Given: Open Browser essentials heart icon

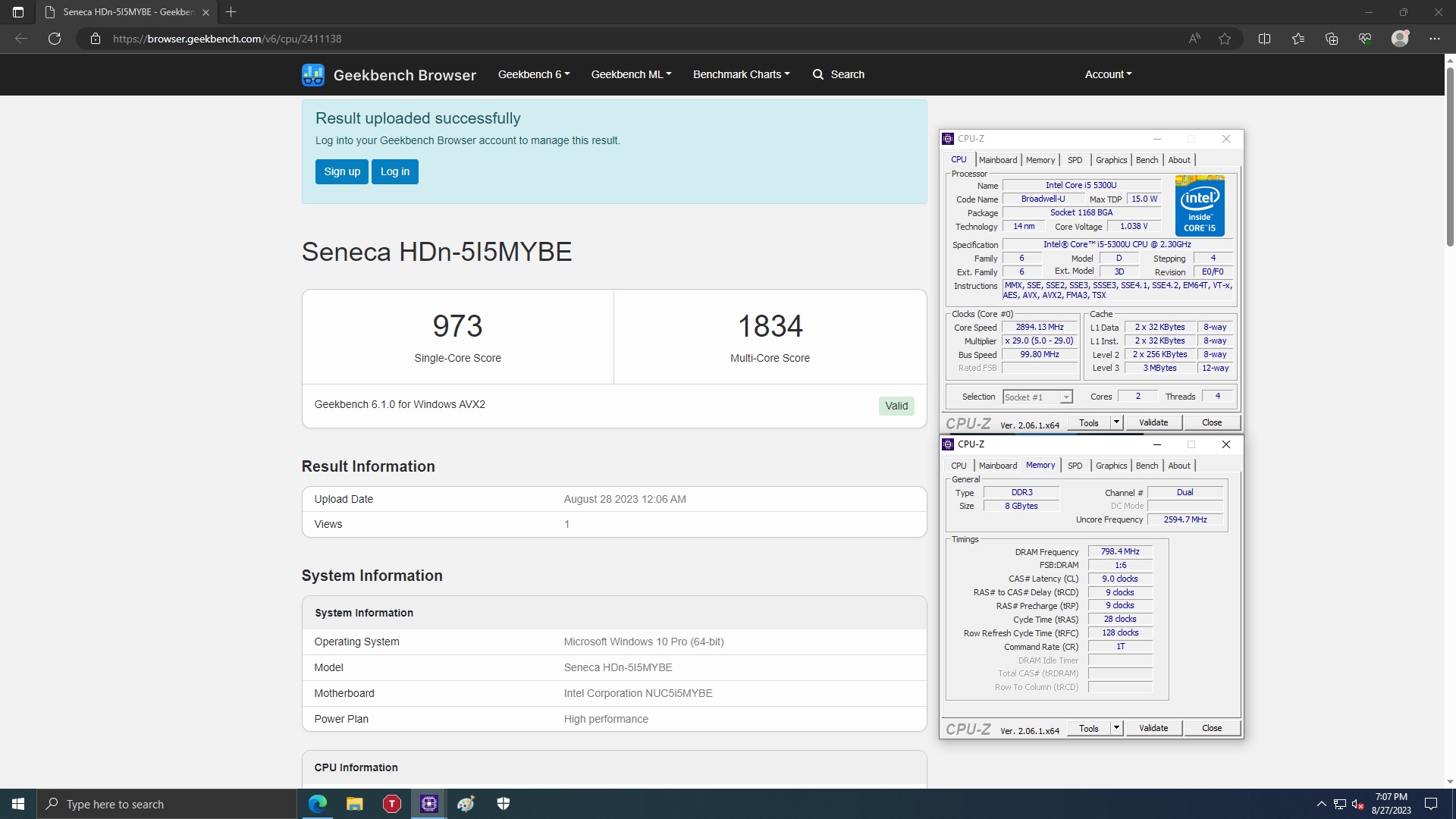Looking at the screenshot, I should click(1365, 39).
